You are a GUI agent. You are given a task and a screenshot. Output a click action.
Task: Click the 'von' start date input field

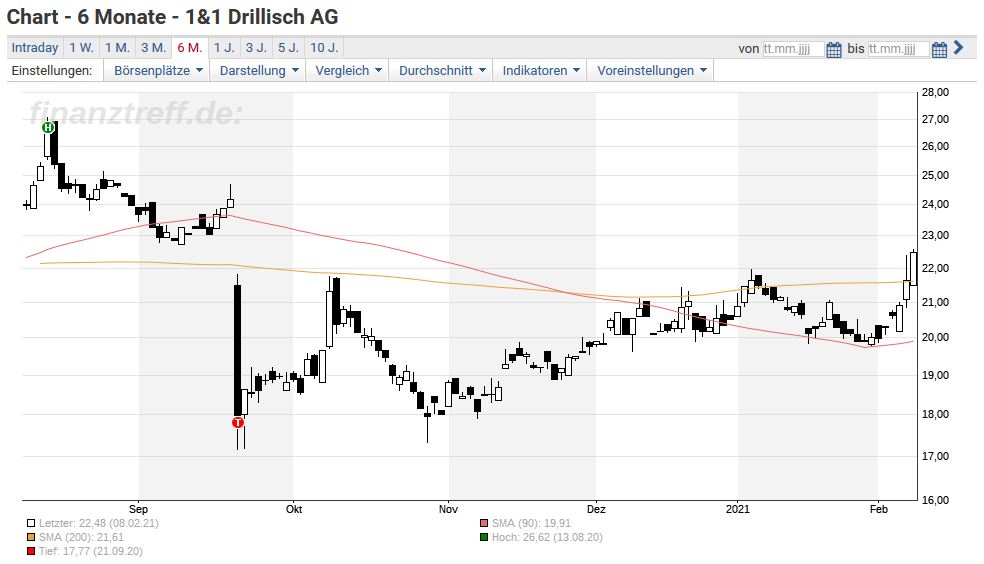coord(793,49)
